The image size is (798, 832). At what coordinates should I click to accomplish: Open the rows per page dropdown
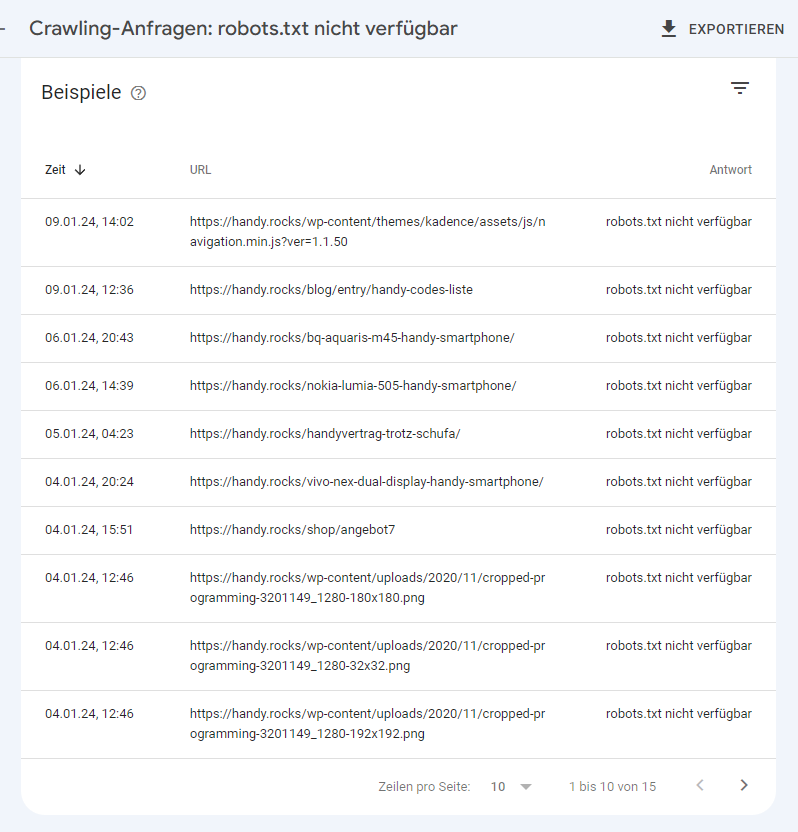click(x=511, y=787)
